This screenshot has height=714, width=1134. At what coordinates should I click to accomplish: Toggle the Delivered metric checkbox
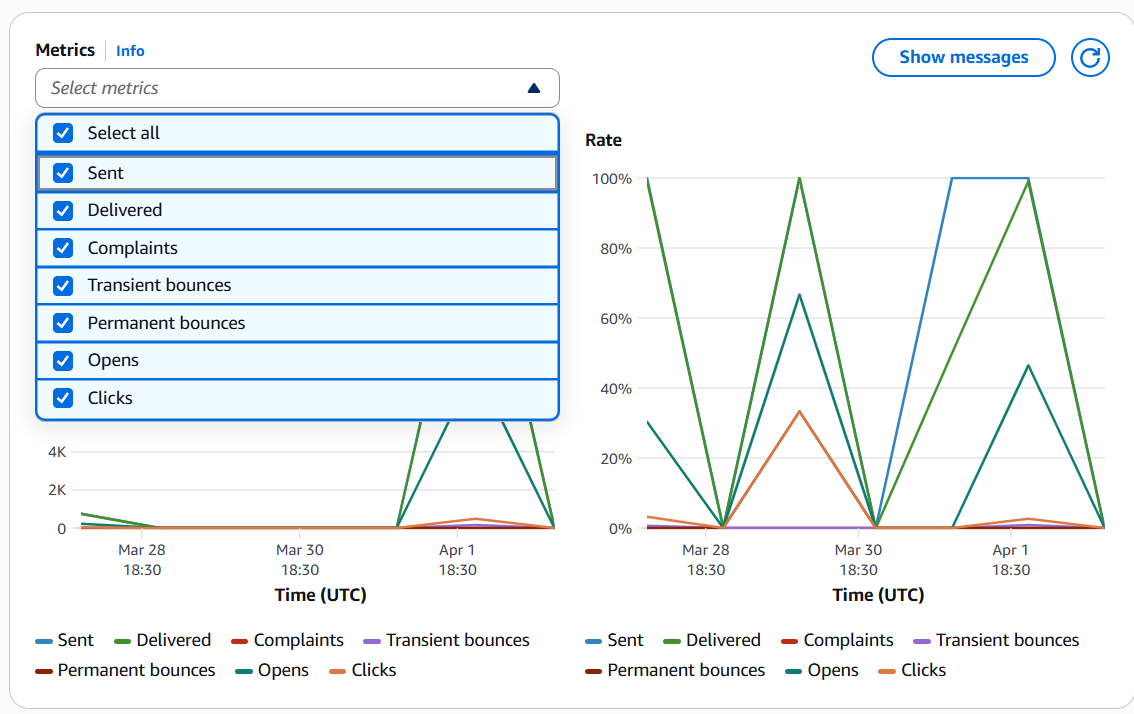[x=63, y=211]
